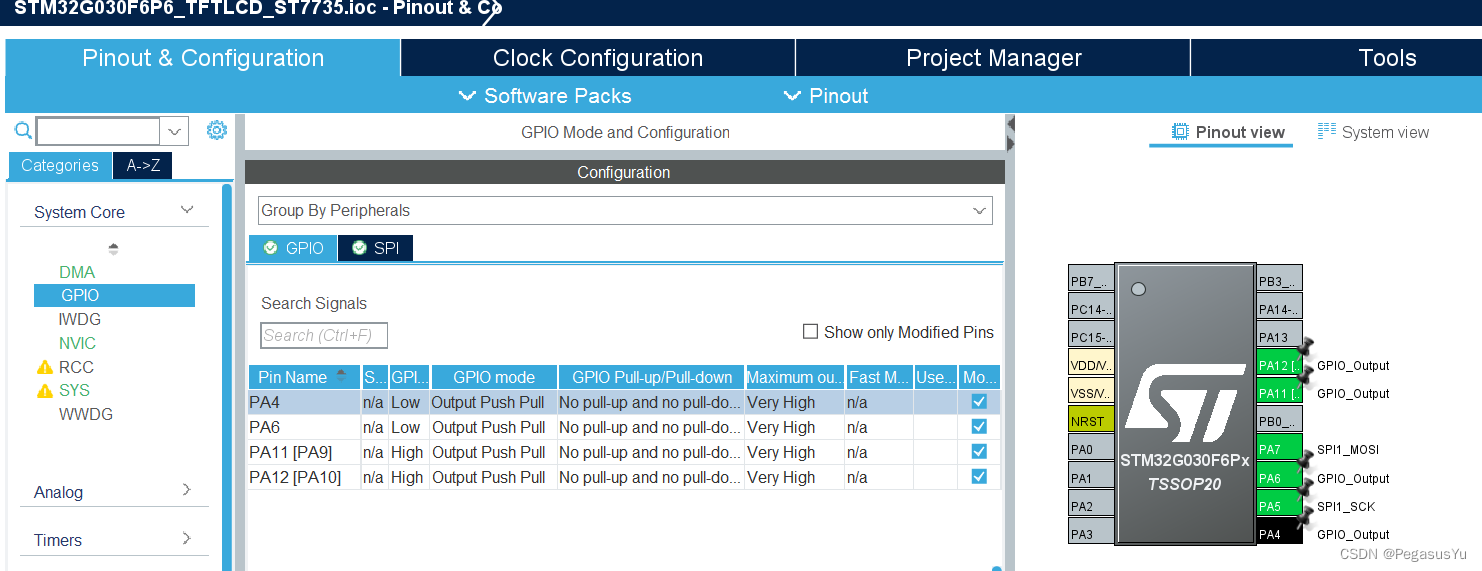Click SPI1_SCK label beside PA5

[1346, 506]
